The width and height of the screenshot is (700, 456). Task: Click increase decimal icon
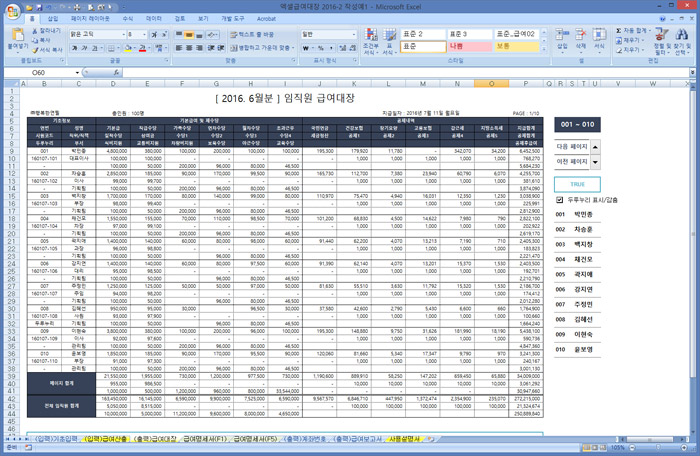coord(342,48)
